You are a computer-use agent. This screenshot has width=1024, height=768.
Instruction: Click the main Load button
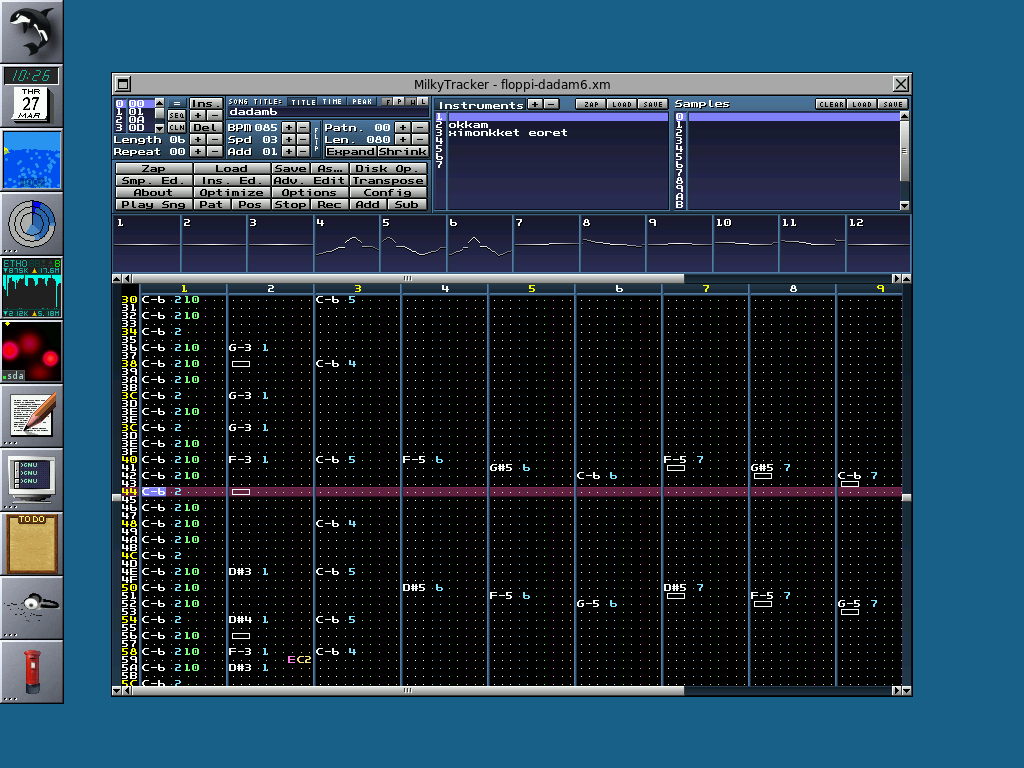coord(231,168)
